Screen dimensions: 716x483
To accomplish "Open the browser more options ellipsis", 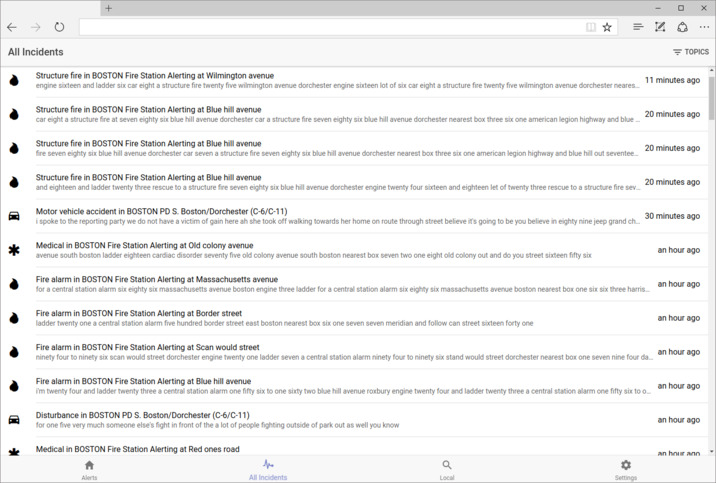I will [x=704, y=27].
